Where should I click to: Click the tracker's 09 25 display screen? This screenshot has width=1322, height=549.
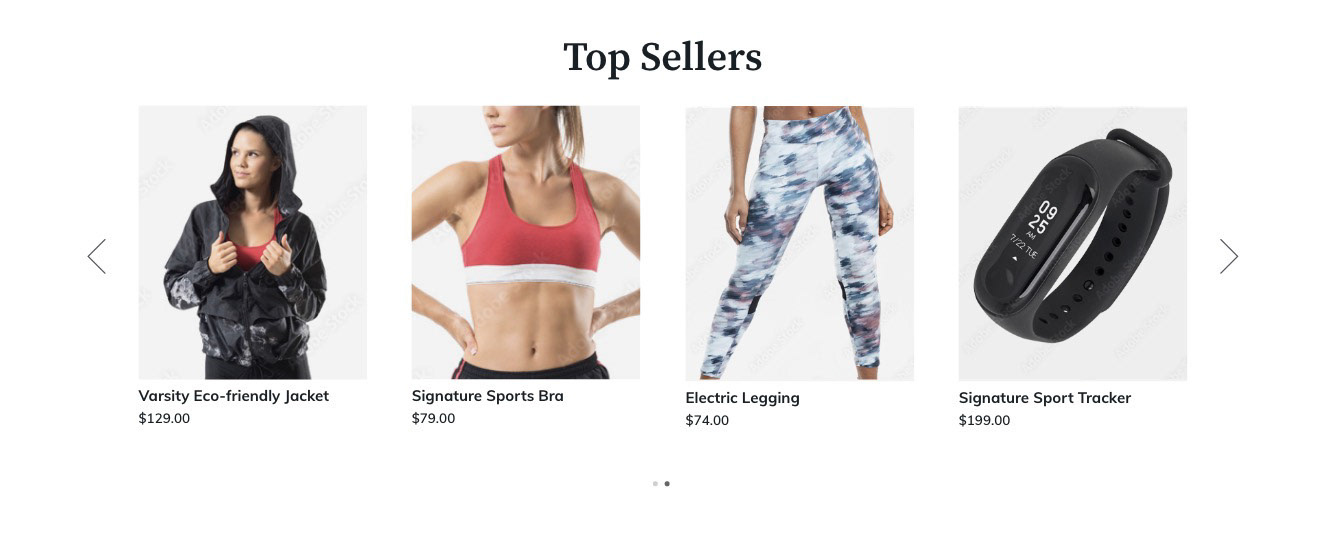pyautogui.click(x=1036, y=232)
